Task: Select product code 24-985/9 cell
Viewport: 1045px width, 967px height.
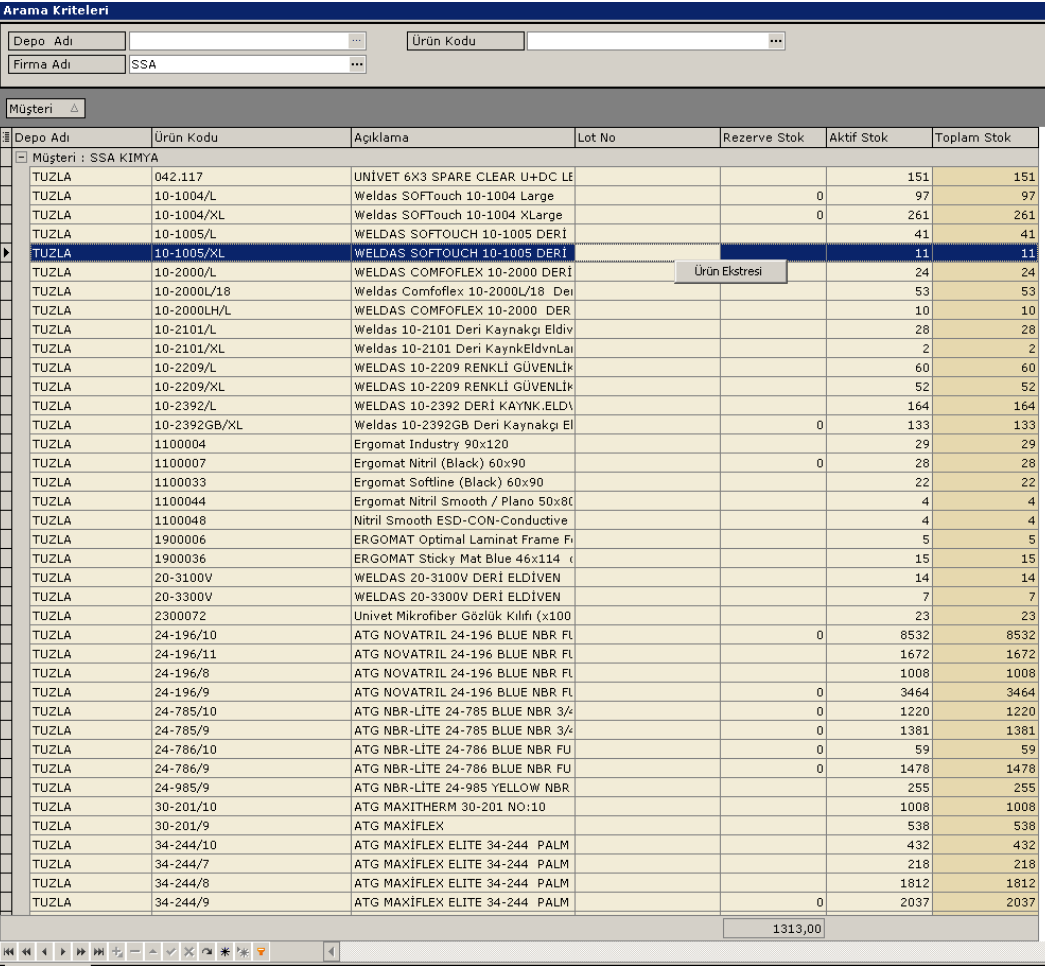Action: 251,788
